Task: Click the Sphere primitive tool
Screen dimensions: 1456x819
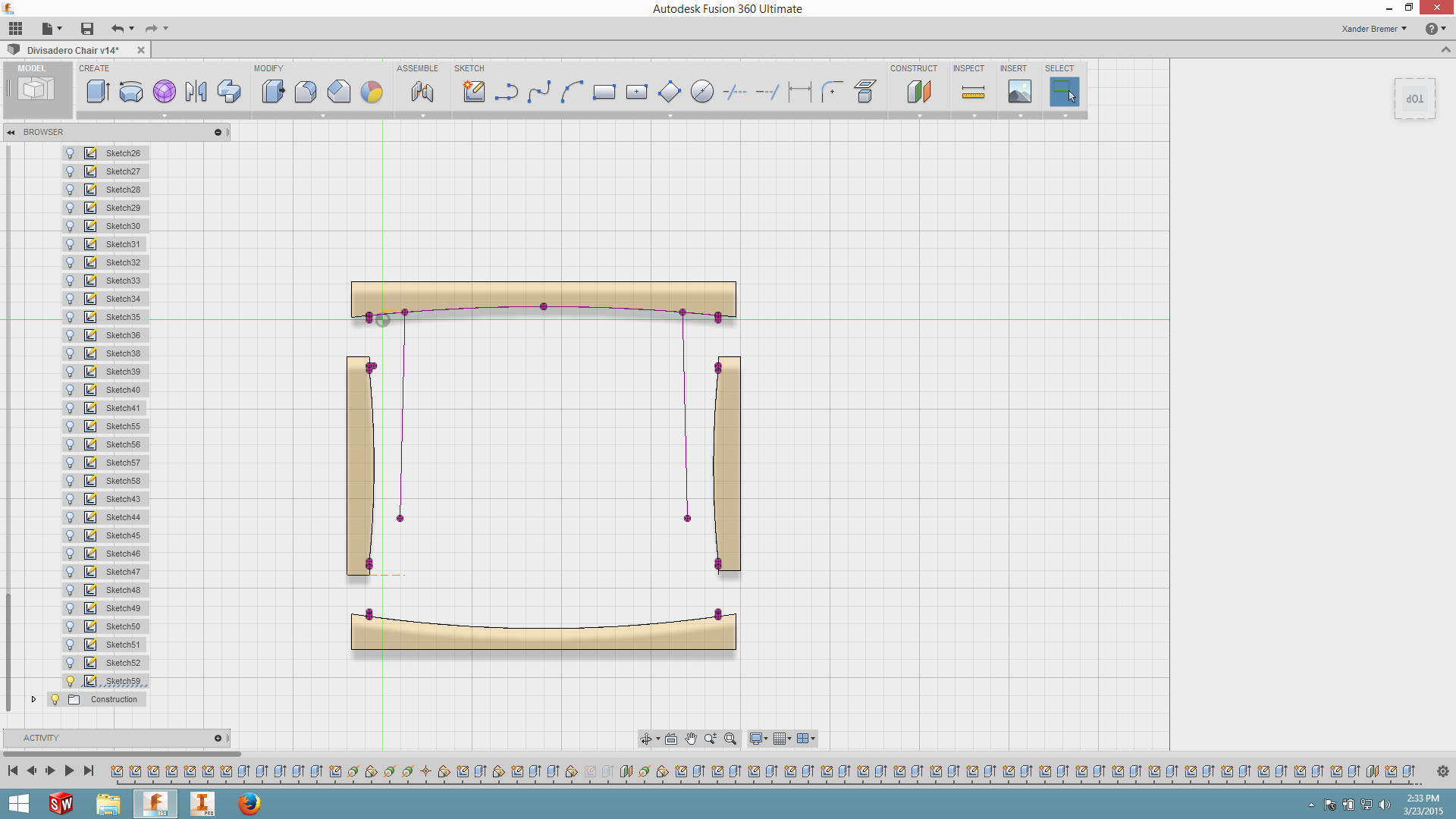Action: (x=163, y=91)
